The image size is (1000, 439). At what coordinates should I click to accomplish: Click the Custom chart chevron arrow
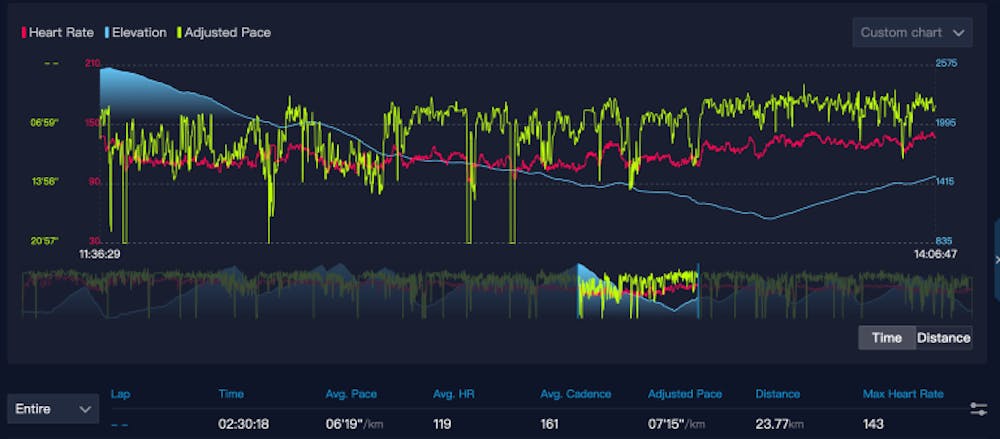[958, 32]
